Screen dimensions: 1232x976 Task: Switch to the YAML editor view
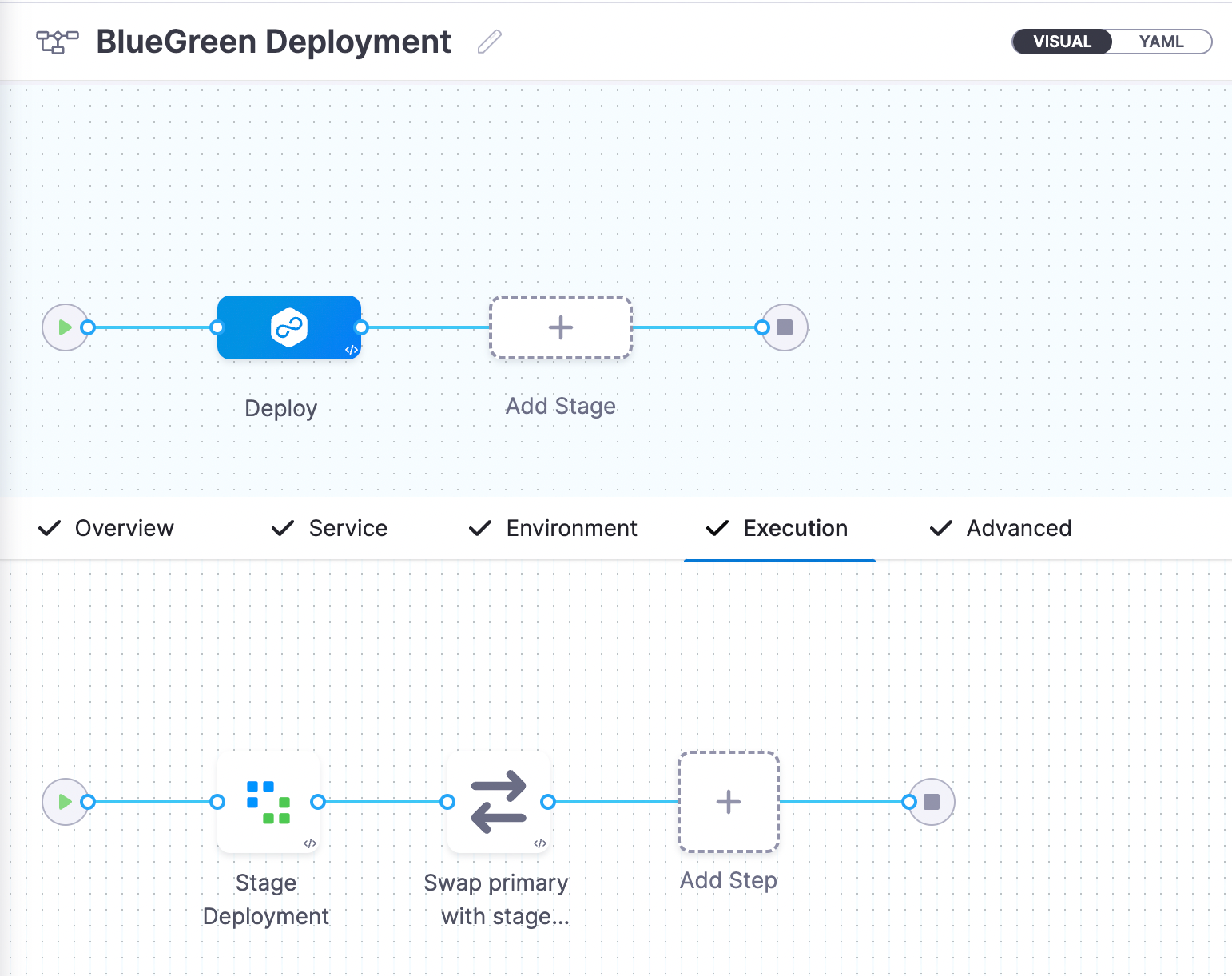[1161, 42]
